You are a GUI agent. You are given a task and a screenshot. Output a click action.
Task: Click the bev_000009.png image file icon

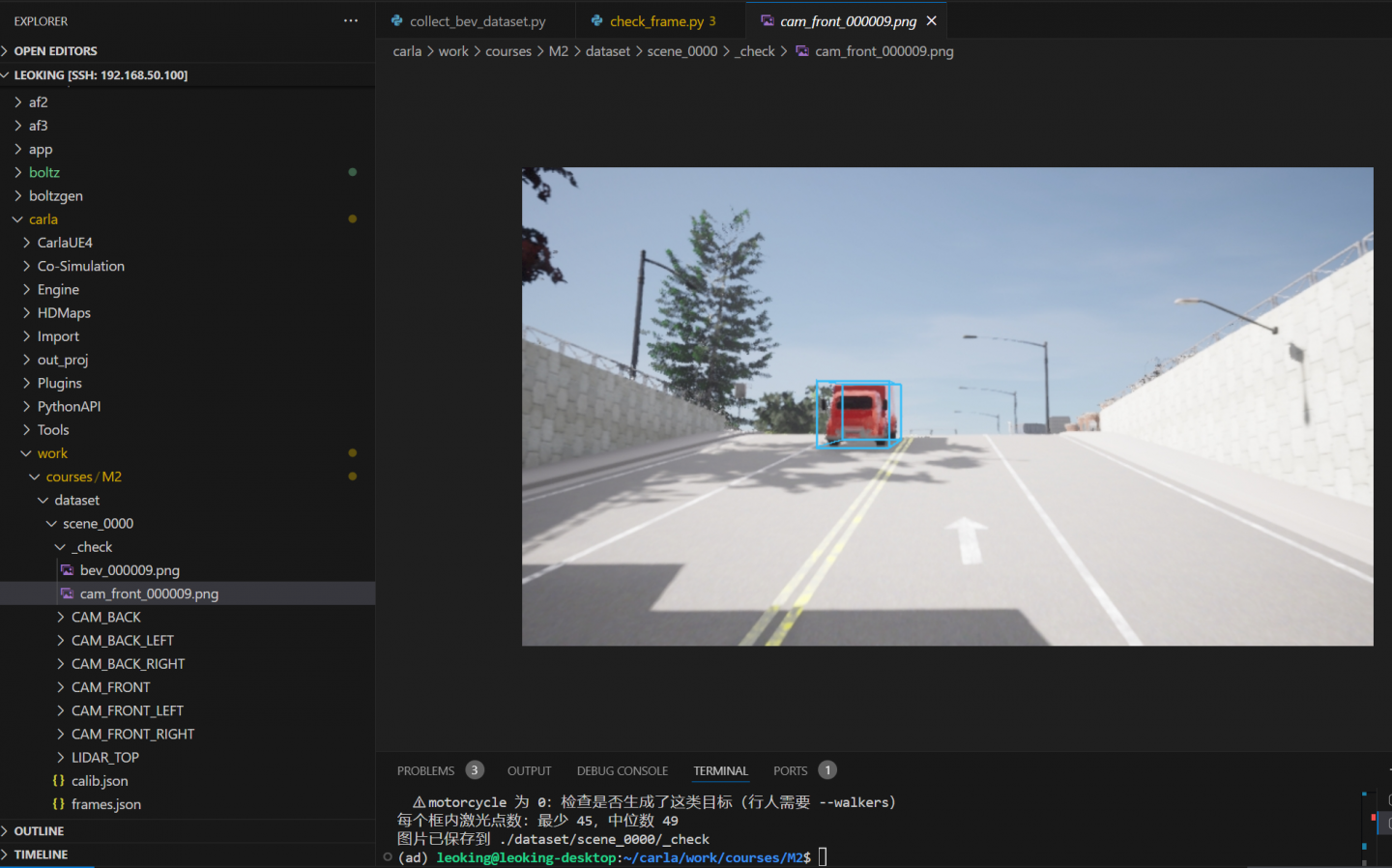click(67, 570)
